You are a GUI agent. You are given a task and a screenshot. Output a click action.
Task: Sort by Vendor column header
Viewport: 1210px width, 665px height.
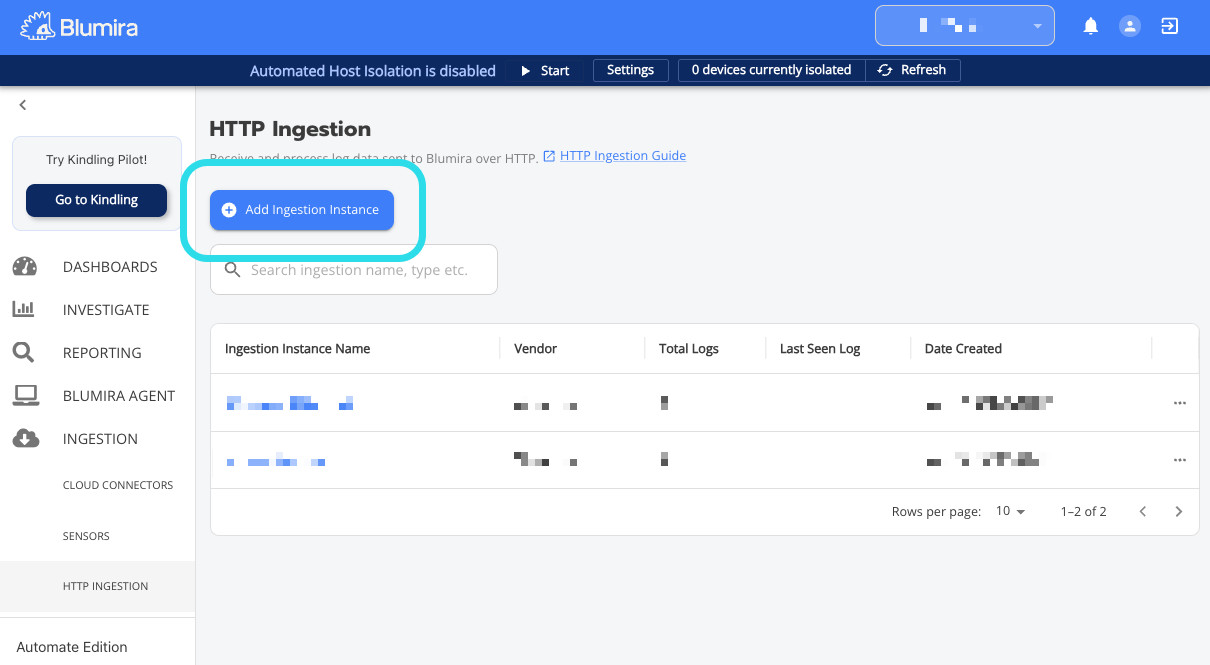point(535,349)
